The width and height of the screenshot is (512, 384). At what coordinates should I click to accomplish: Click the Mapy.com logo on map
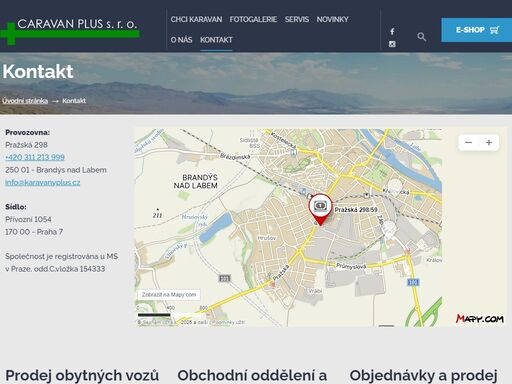(480, 319)
